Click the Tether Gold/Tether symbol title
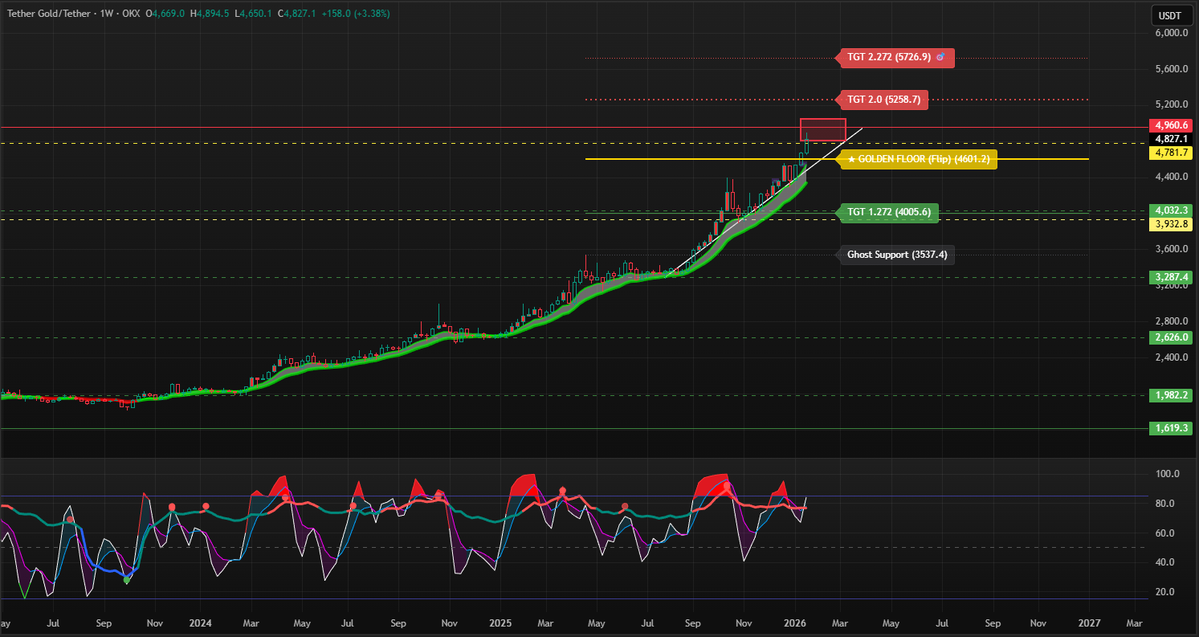 pyautogui.click(x=50, y=14)
